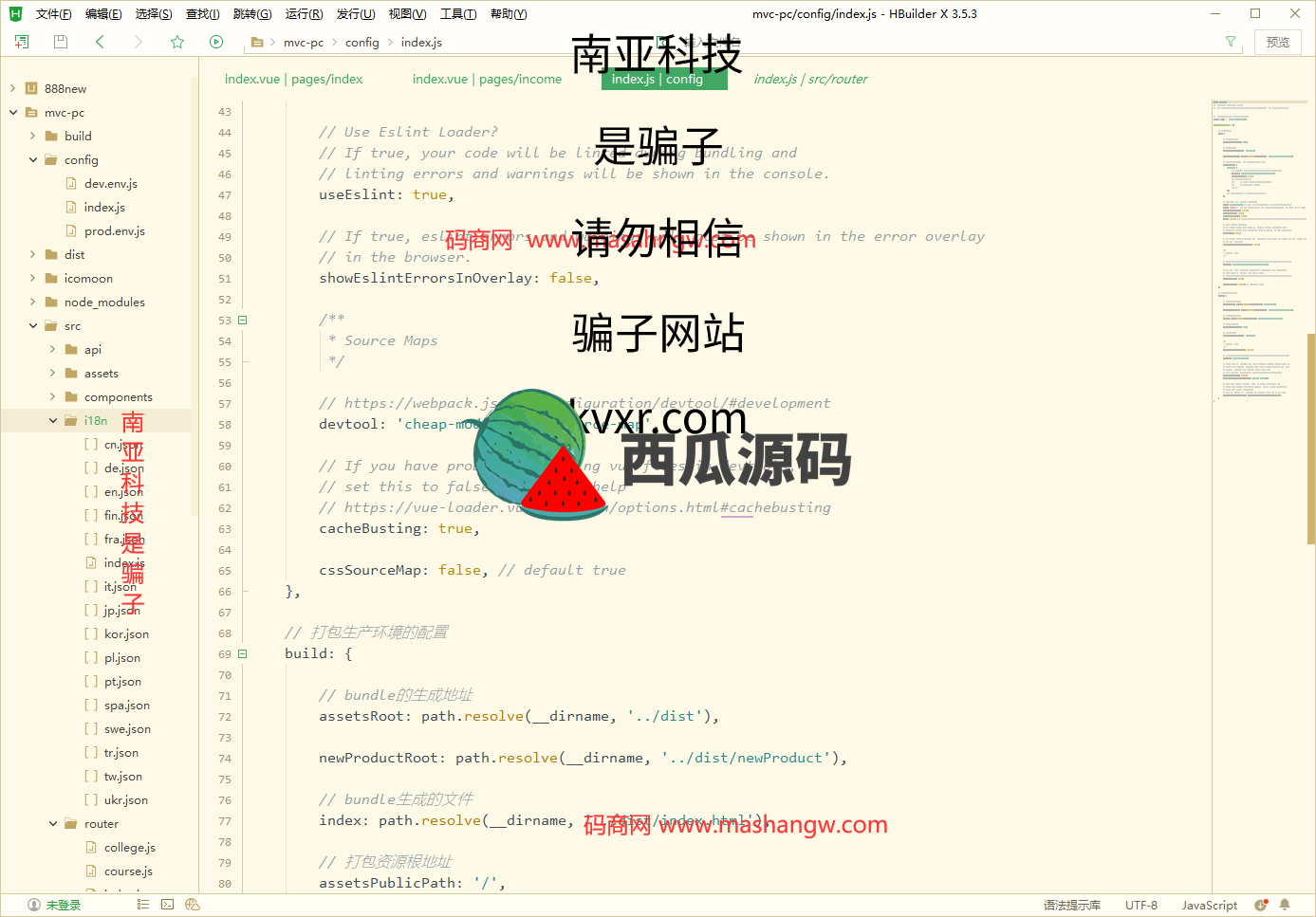Open the 查找(I) menu
The image size is (1316, 917).
203,13
